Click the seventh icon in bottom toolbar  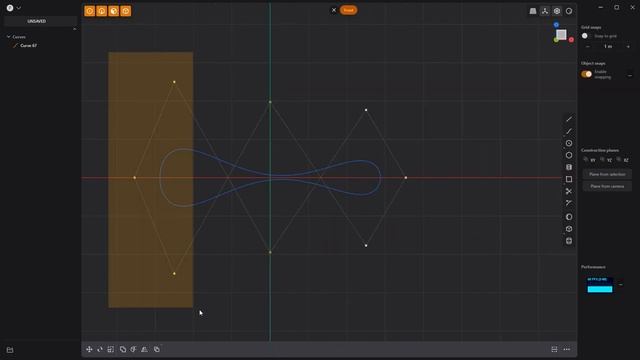click(157, 349)
